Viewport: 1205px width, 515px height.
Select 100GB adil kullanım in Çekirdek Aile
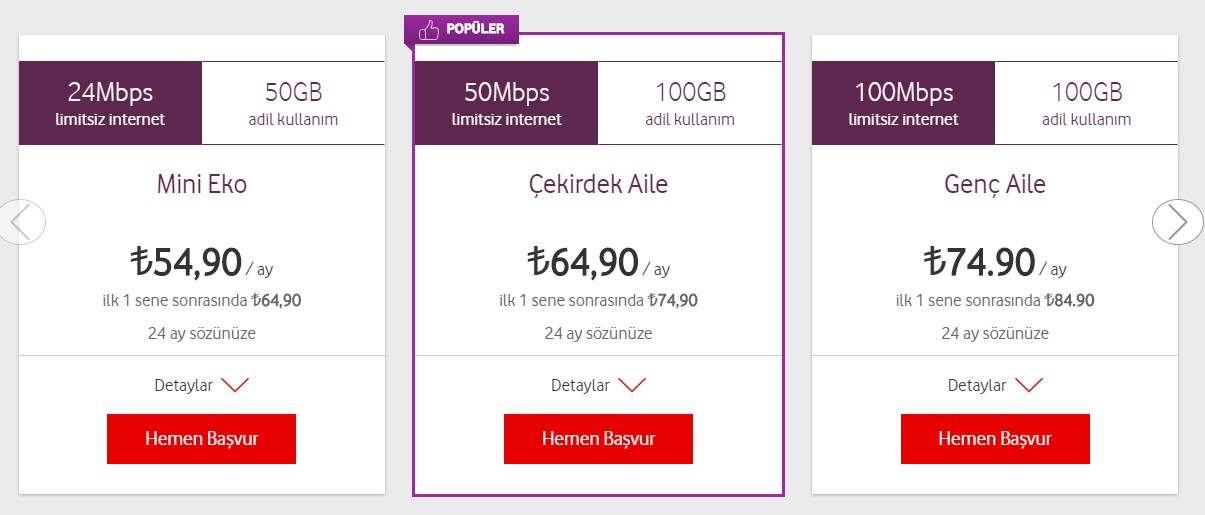(x=690, y=103)
